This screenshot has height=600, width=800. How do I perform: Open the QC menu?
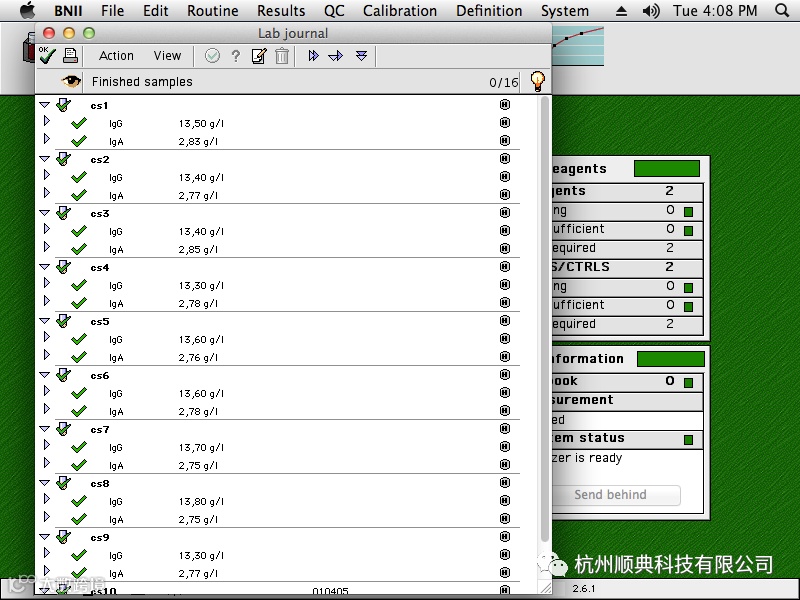(334, 11)
